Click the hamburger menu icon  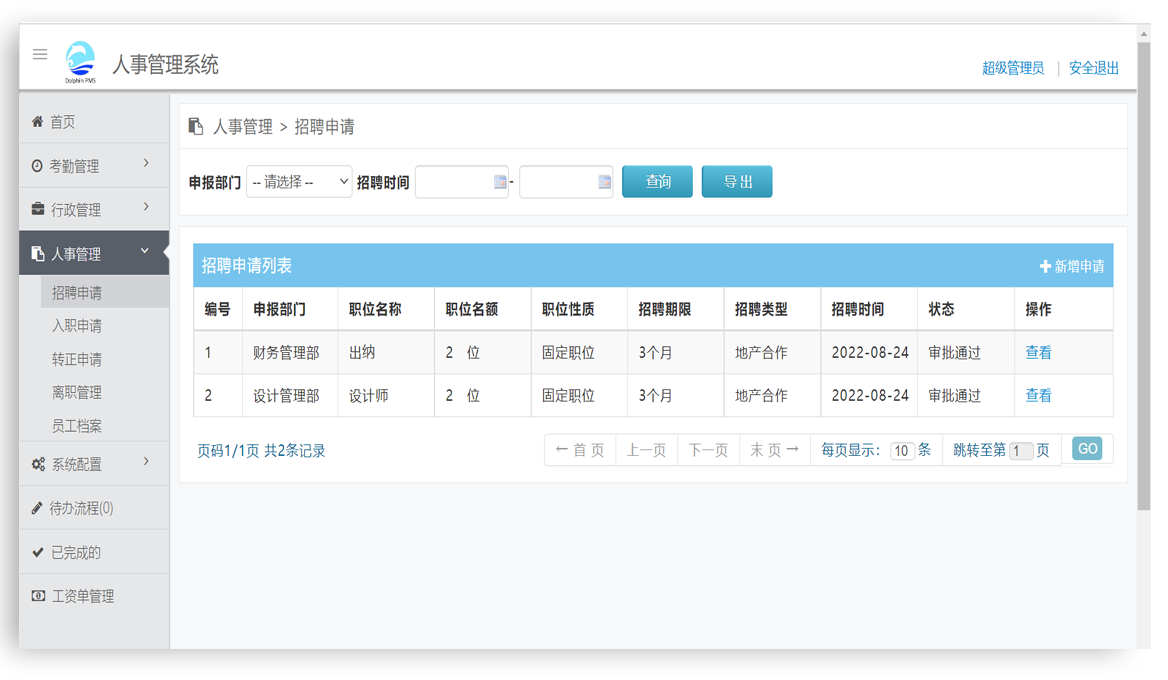coord(40,54)
